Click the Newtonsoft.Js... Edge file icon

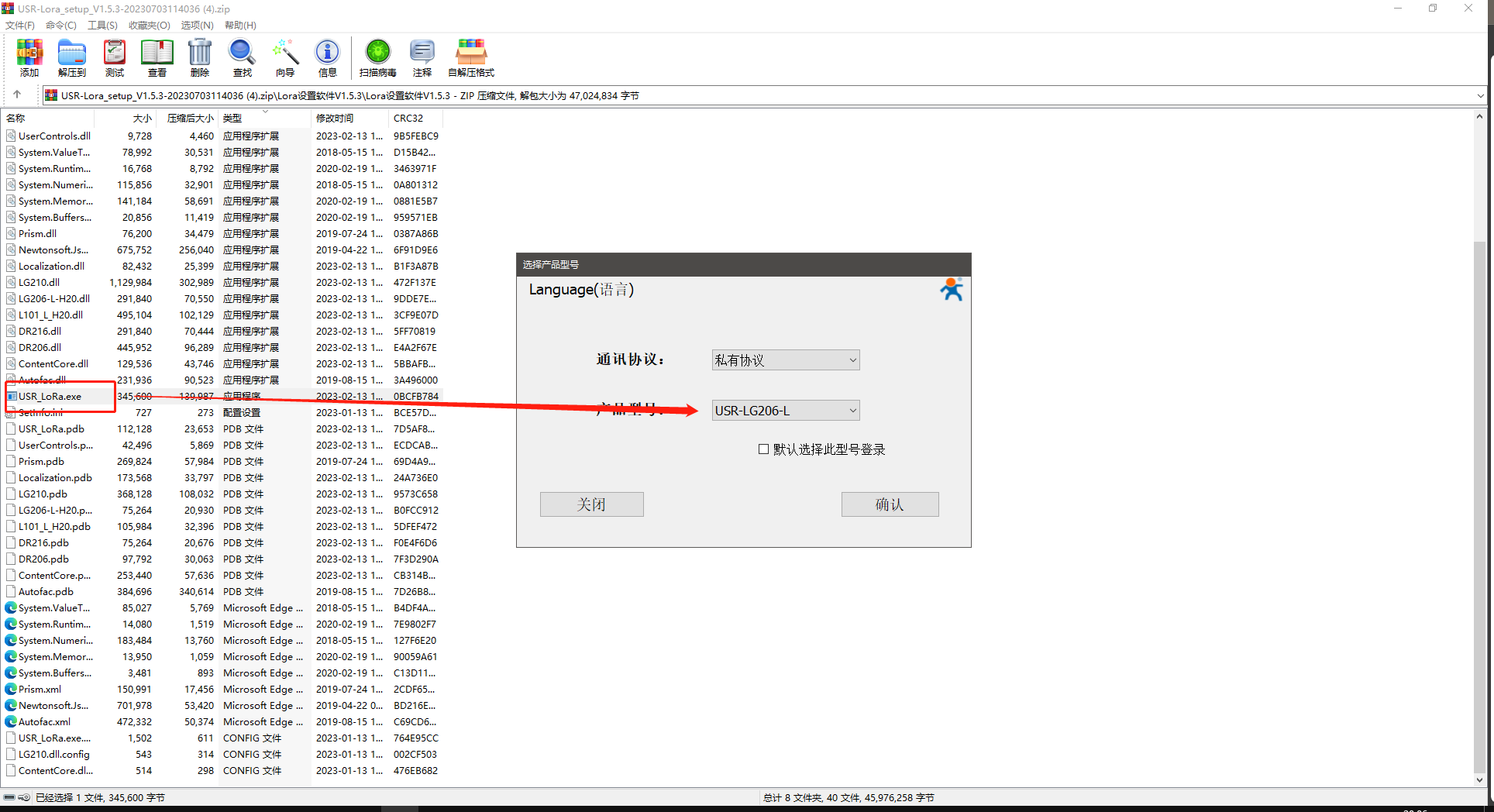click(11, 705)
